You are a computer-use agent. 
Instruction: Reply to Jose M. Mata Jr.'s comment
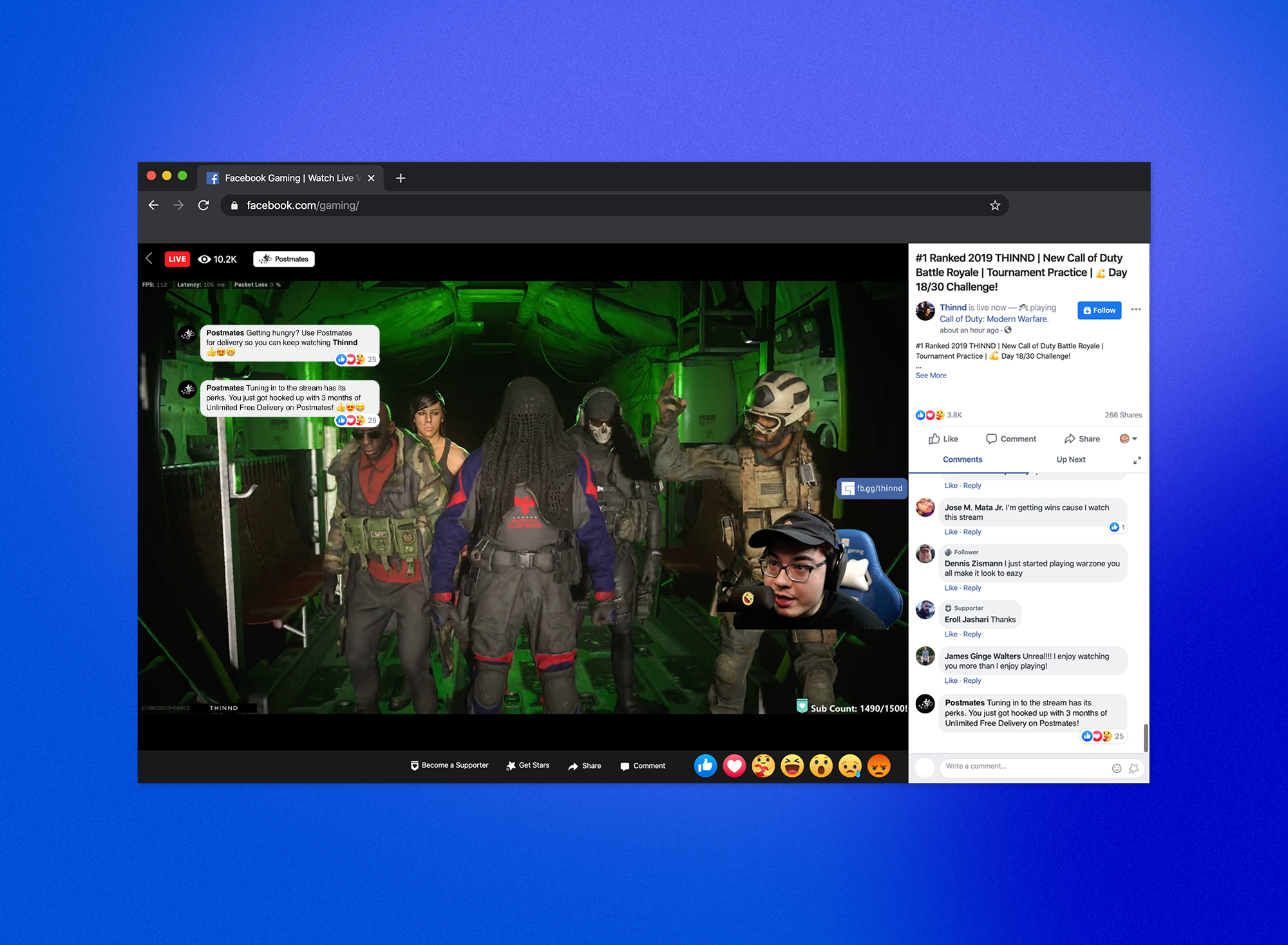[x=972, y=531]
